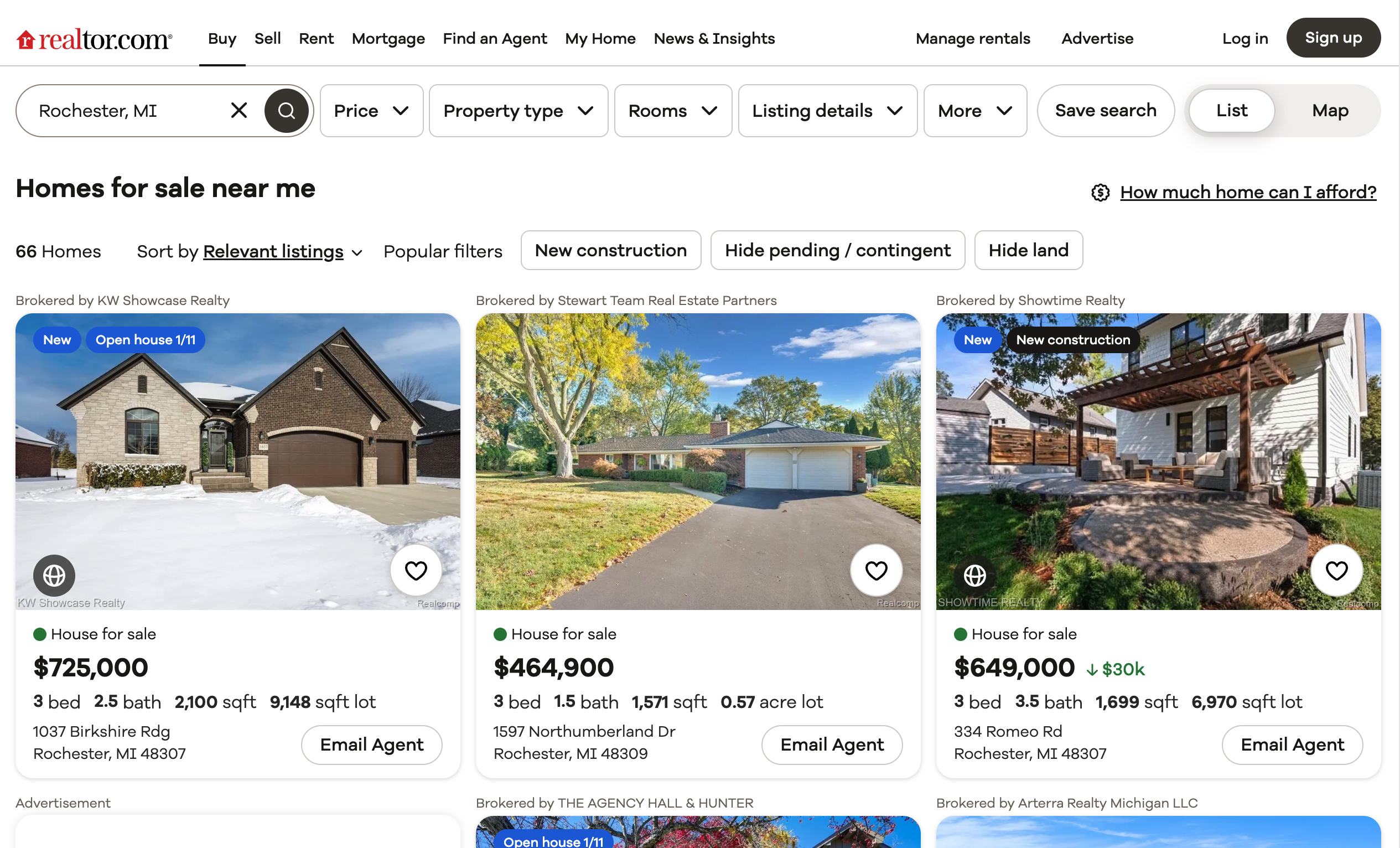Switch to Map view
The width and height of the screenshot is (1400, 848).
point(1330,110)
